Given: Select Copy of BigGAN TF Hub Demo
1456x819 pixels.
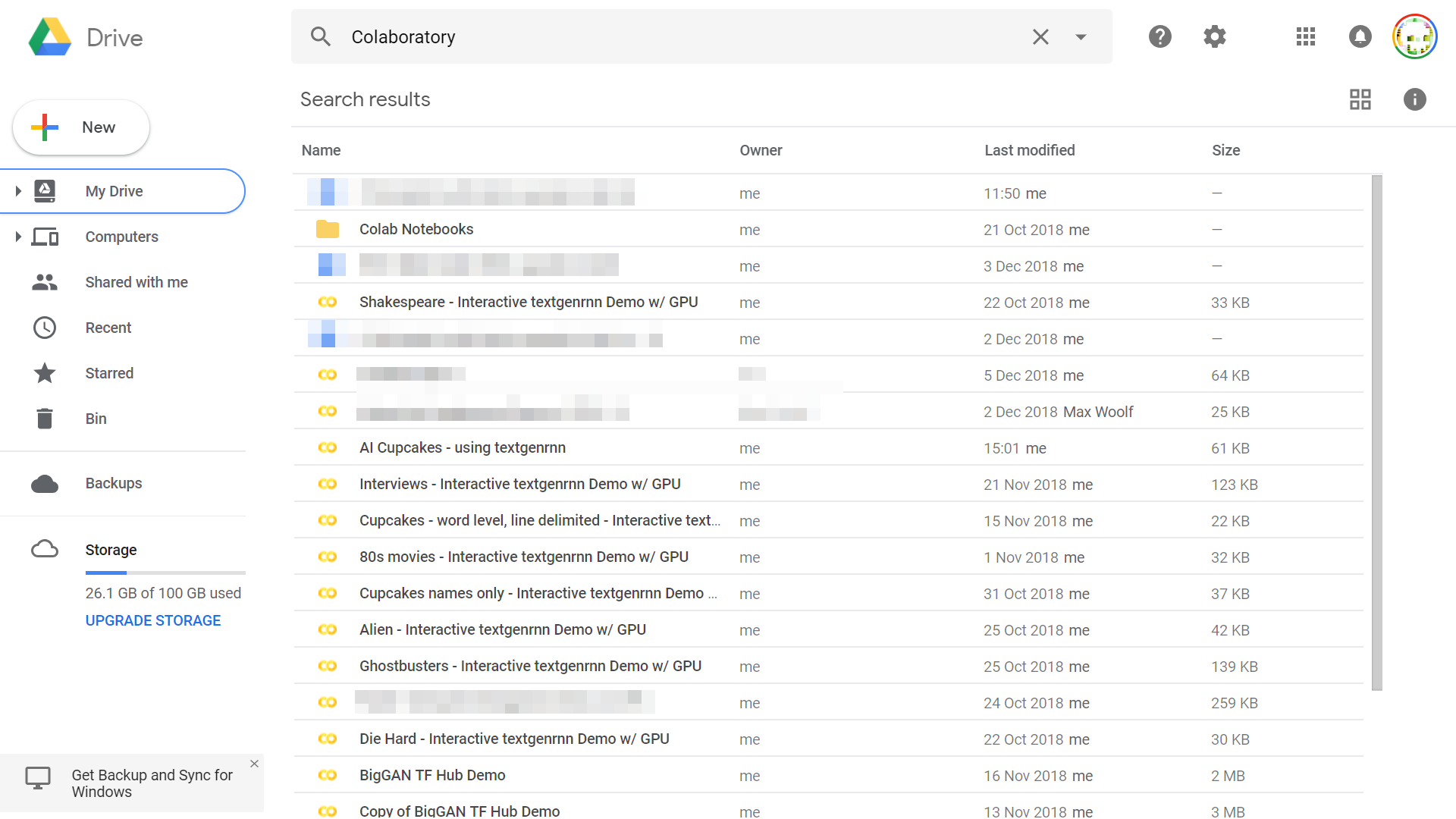Looking at the screenshot, I should tap(460, 811).
